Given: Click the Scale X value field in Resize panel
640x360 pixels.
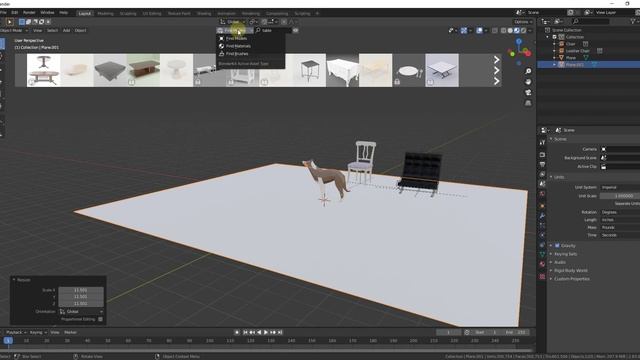Looking at the screenshot, I should coord(81,290).
